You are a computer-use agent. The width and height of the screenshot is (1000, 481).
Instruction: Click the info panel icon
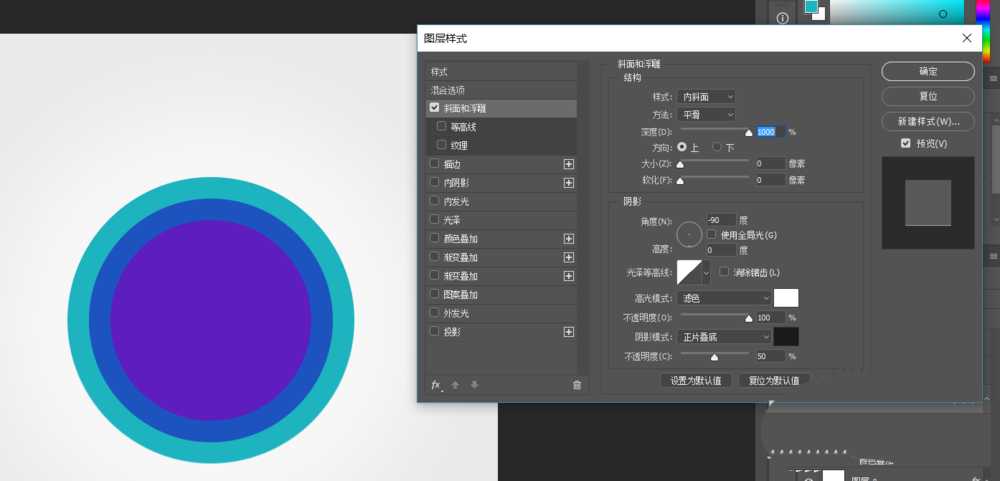point(782,18)
